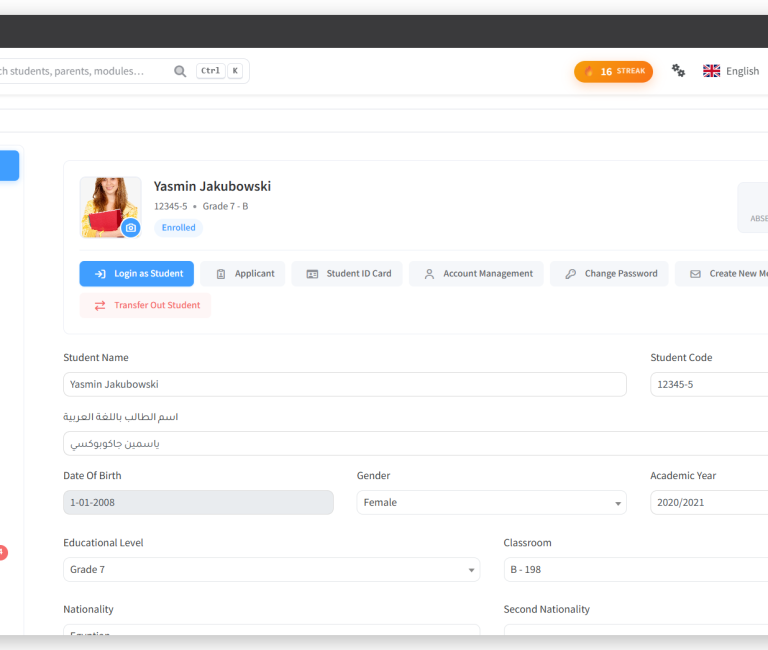Click the Ctrl K shortcut hint
This screenshot has height=650, width=768.
click(219, 71)
